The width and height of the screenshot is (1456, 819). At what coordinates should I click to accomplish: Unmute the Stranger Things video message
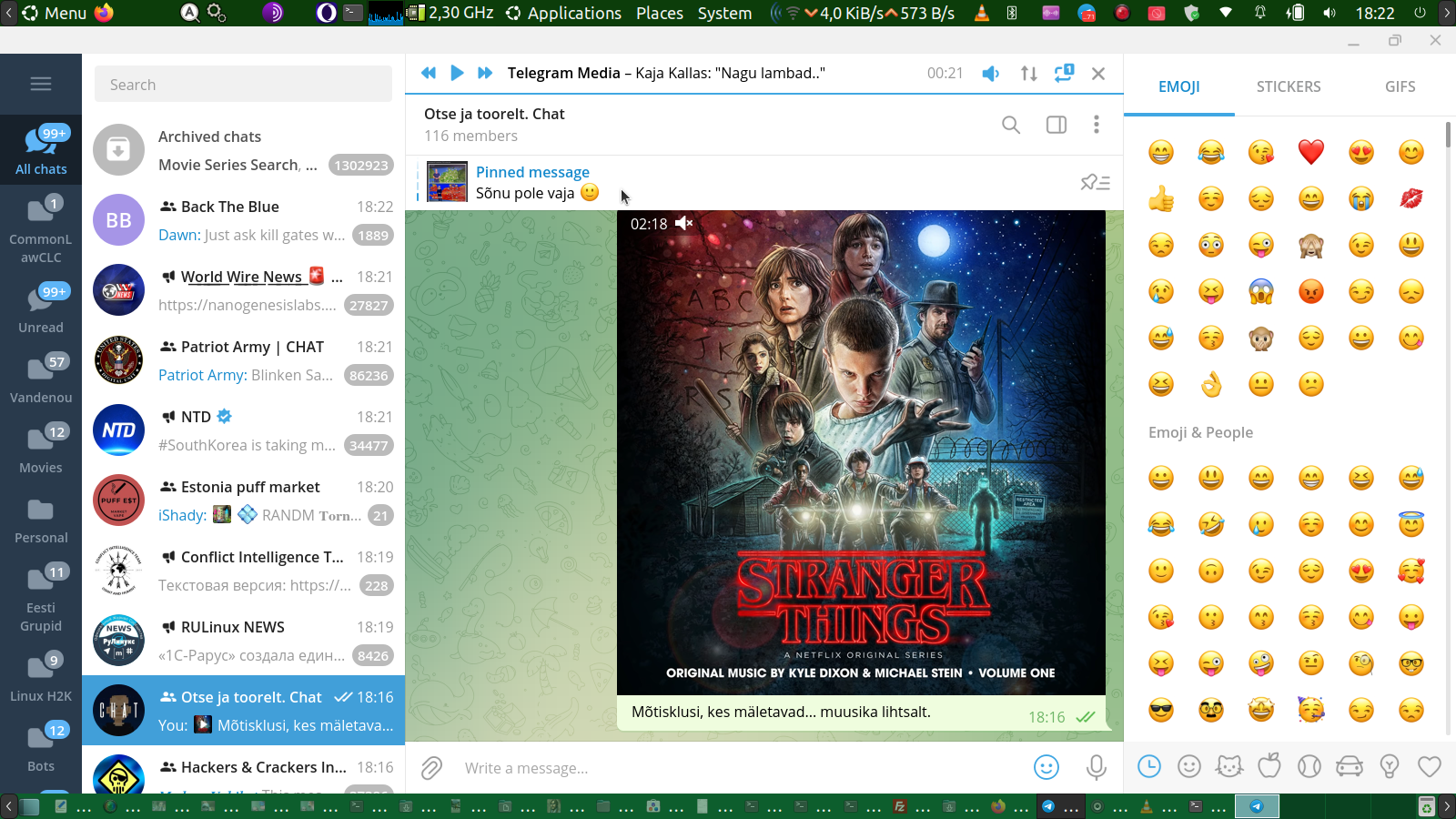pos(684,224)
